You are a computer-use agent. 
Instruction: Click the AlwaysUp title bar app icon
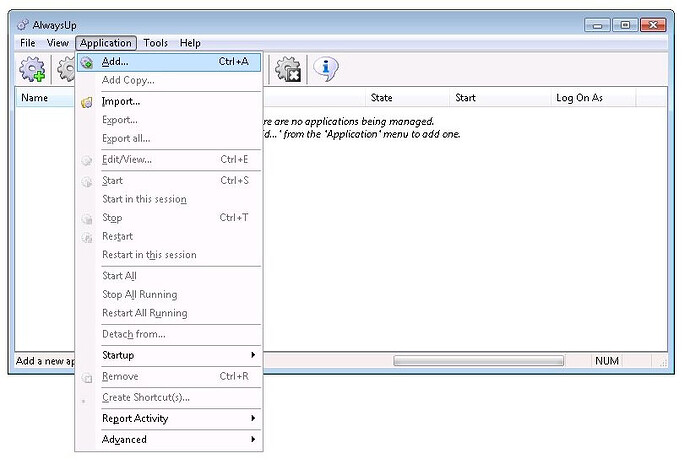pos(23,25)
